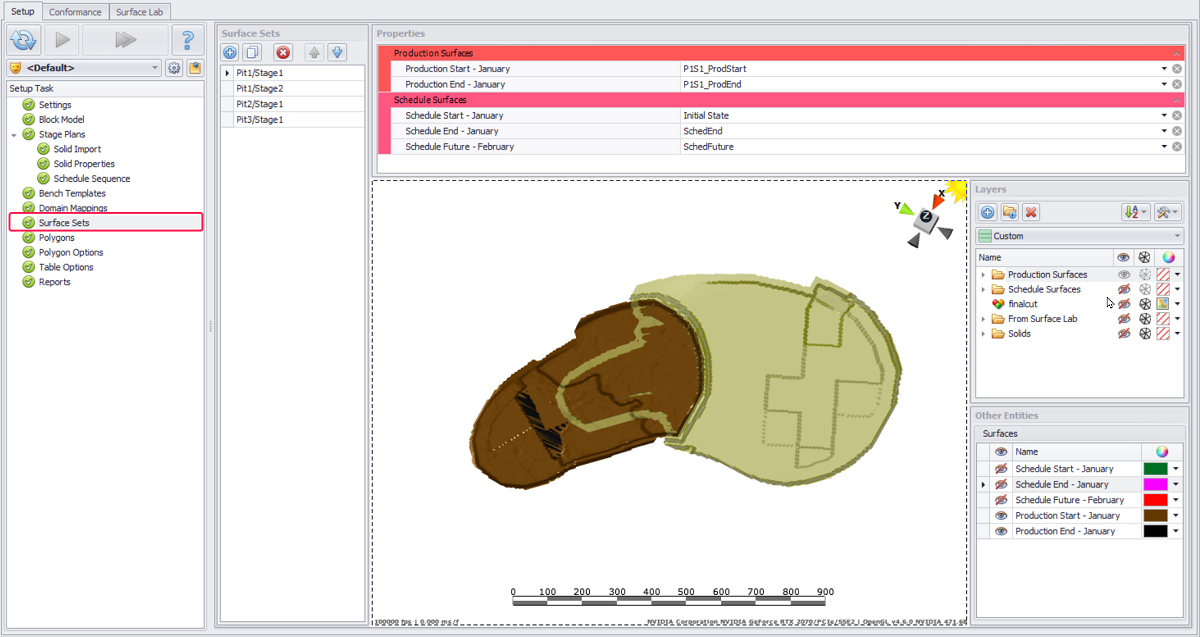The height and width of the screenshot is (637, 1200).
Task: Click red X delete icon in Layers panel
Action: click(1031, 212)
